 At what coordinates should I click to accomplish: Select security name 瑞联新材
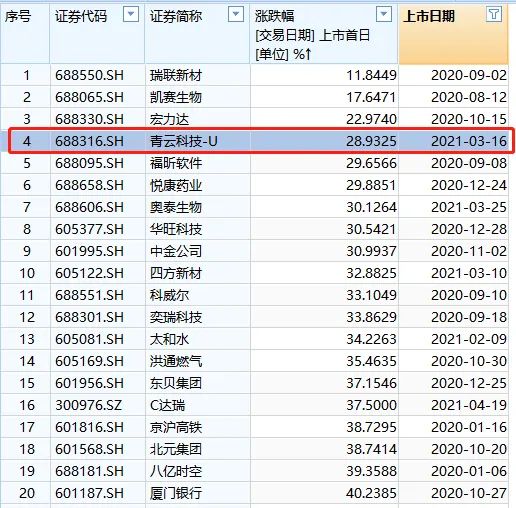[x=176, y=75]
